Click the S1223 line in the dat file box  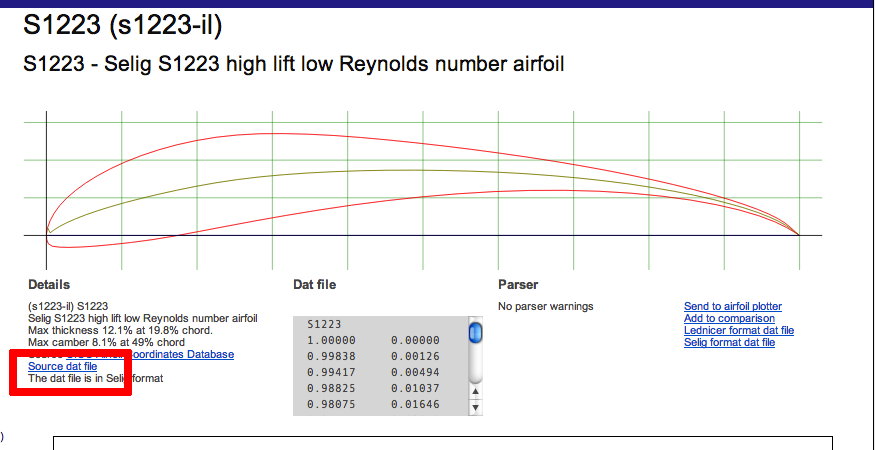(x=324, y=324)
